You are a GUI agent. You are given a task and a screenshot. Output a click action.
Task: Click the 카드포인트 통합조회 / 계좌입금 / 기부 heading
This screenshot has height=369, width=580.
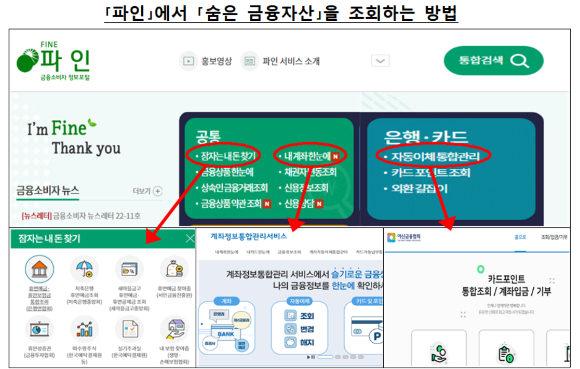pyautogui.click(x=506, y=285)
